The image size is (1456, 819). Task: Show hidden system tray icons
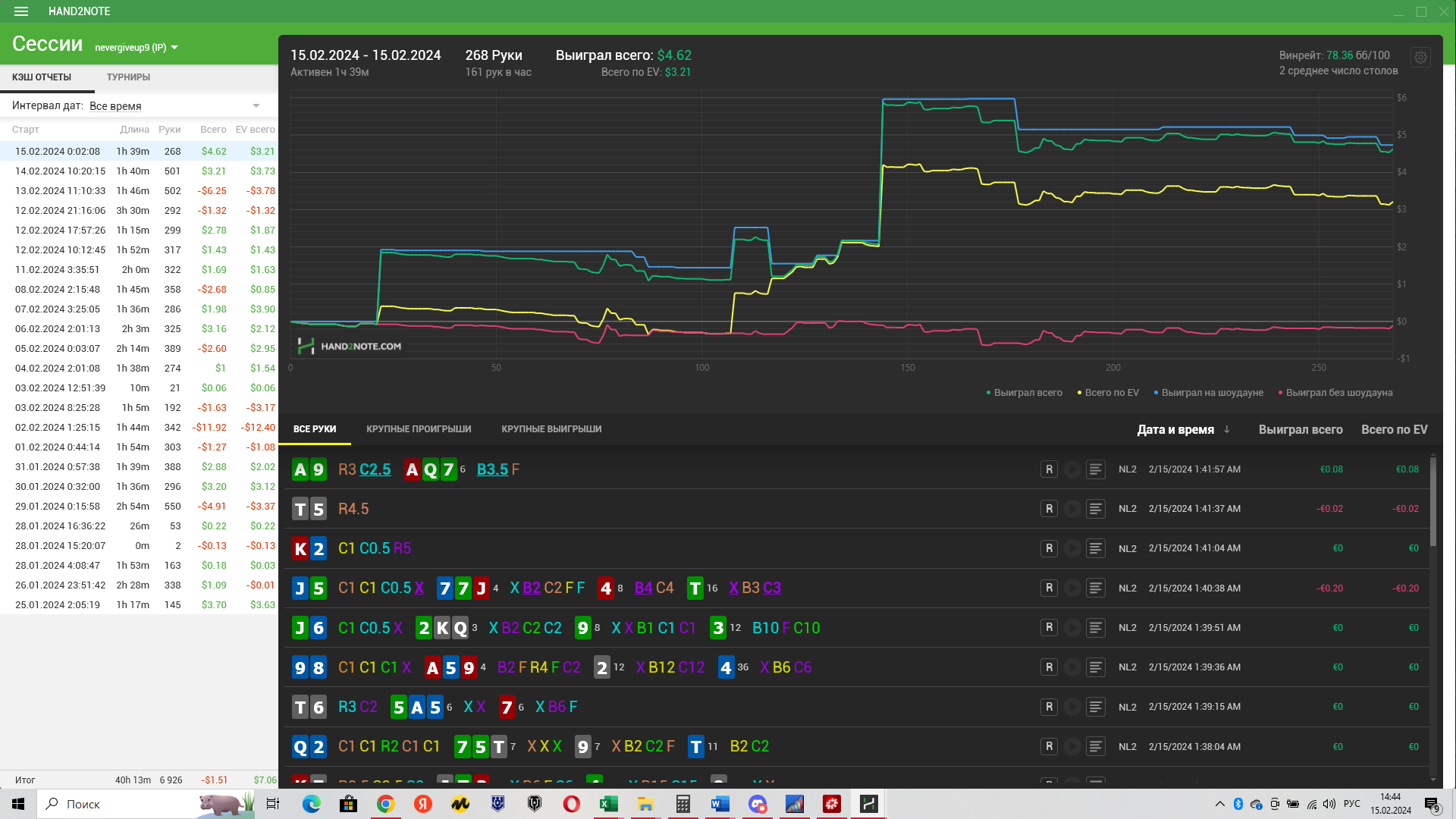pos(1219,804)
